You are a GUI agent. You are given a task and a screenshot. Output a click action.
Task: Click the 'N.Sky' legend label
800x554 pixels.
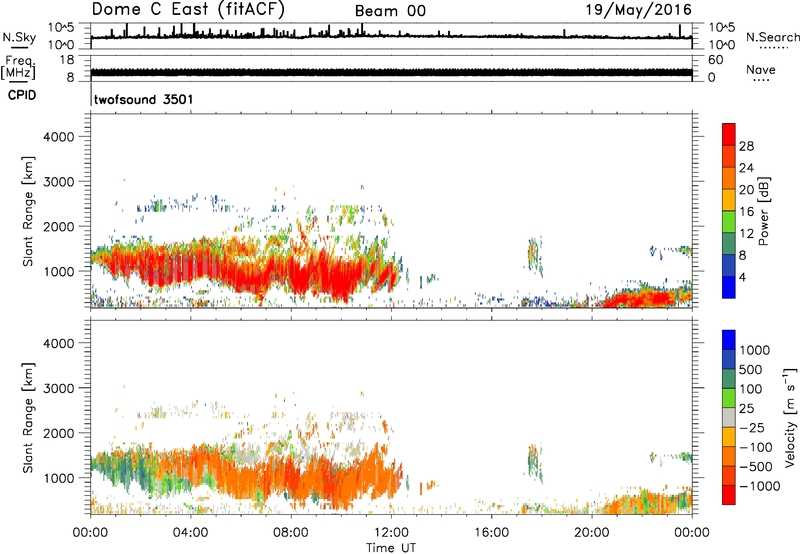(19, 37)
